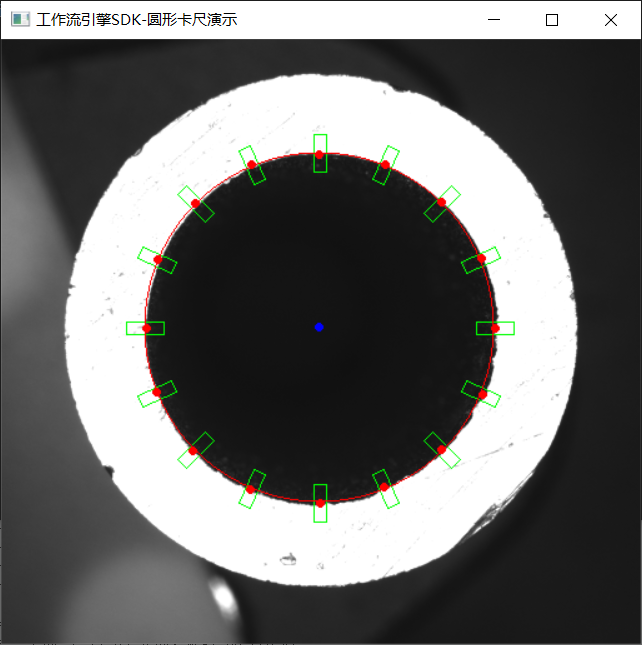Image resolution: width=642 pixels, height=645 pixels.
Task: Click the topmost green caliper rectangle
Action: point(320,153)
